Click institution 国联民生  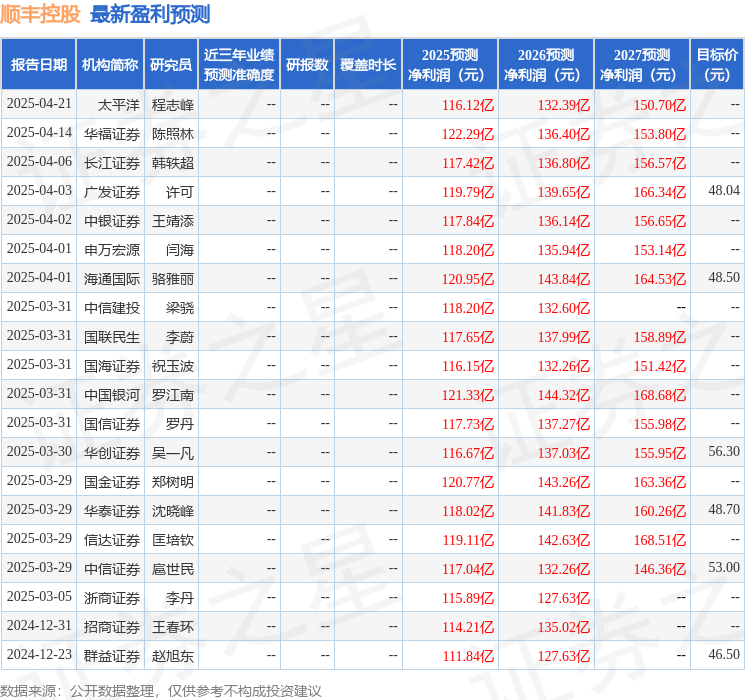[112, 337]
